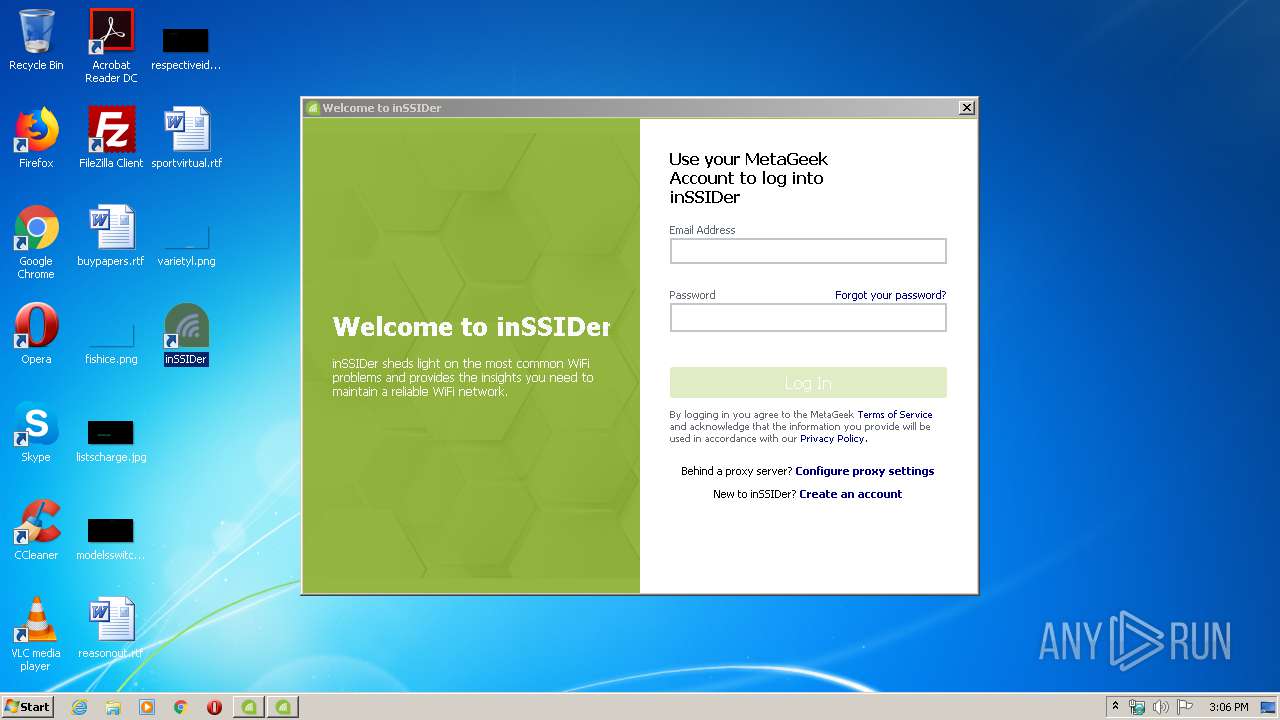The width and height of the screenshot is (1280, 720).
Task: Open FileZilla Client shortcut
Action: (x=111, y=138)
